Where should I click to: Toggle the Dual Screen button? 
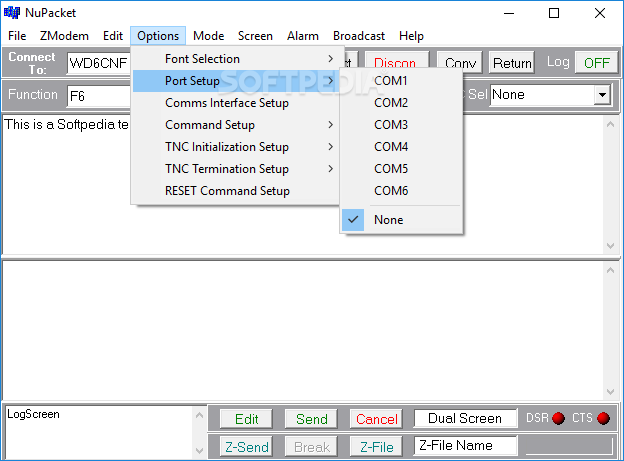[x=465, y=418]
